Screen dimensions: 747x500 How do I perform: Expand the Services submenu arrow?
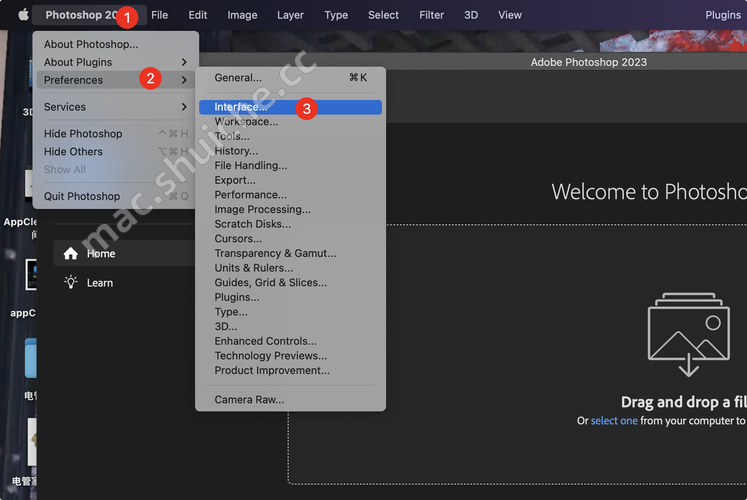tap(184, 107)
